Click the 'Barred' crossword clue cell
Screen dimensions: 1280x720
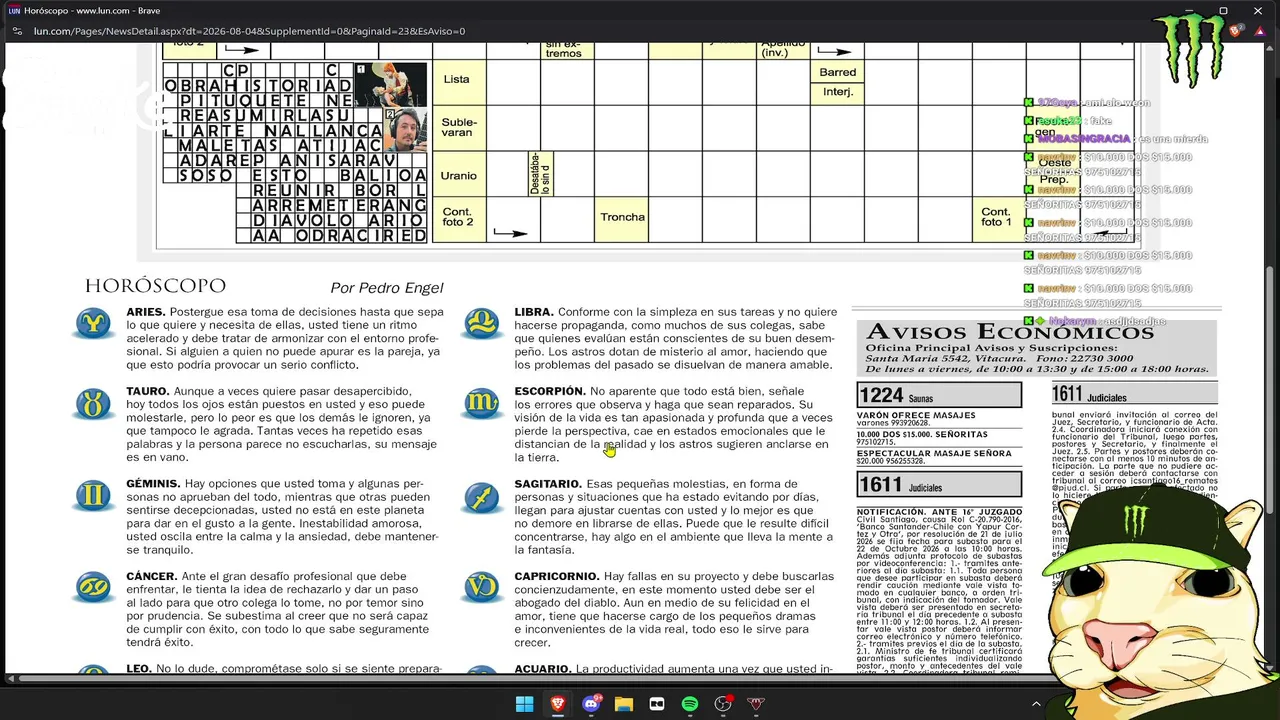(x=837, y=72)
